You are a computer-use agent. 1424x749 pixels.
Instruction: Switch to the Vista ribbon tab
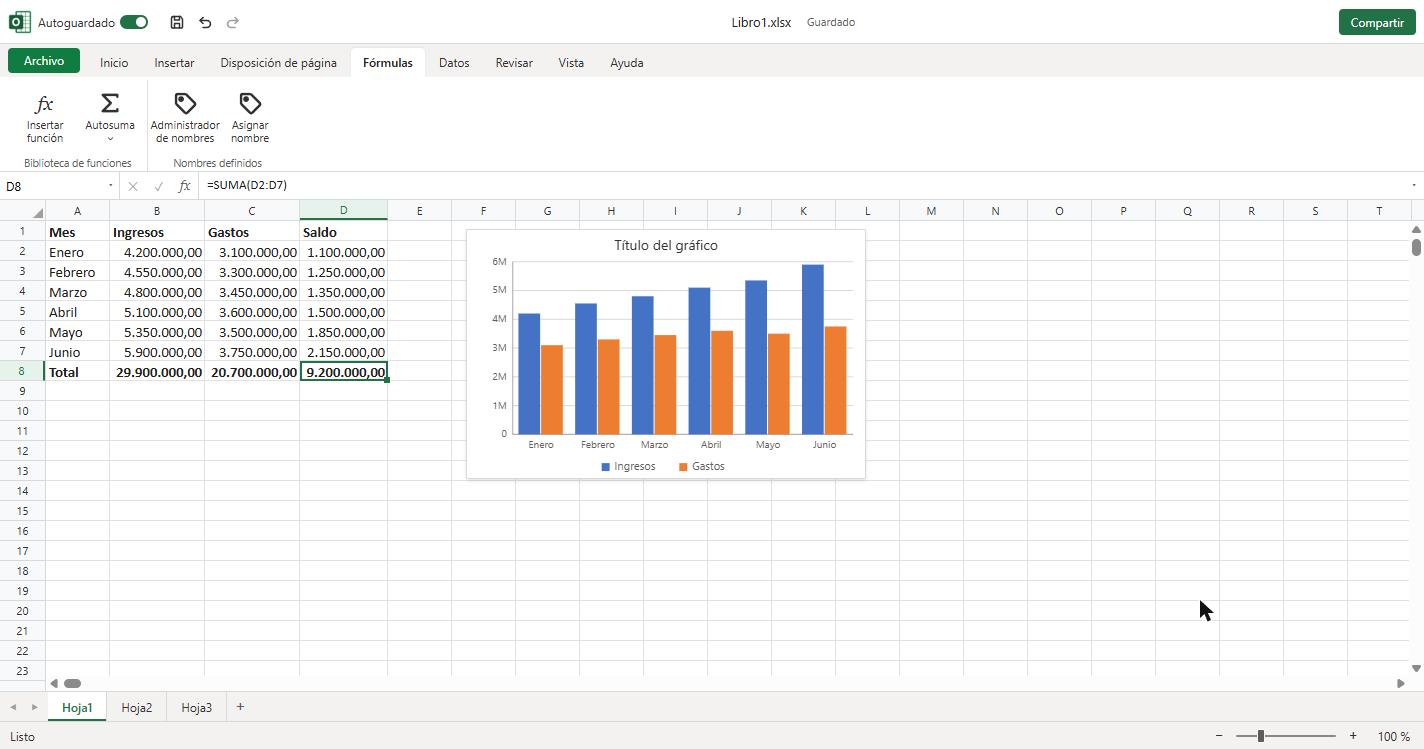coord(571,62)
